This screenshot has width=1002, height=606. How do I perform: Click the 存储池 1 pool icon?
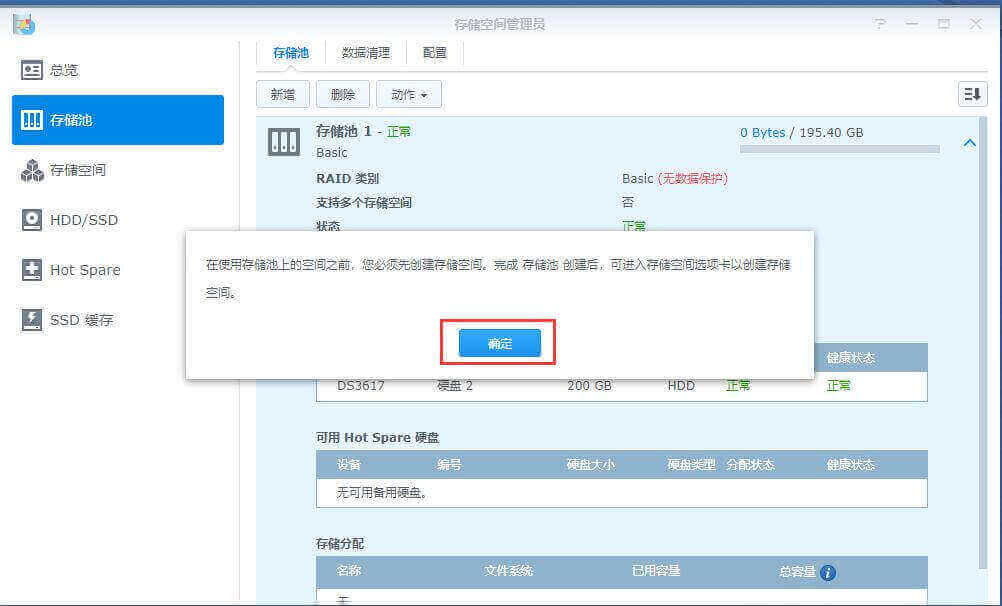point(283,142)
